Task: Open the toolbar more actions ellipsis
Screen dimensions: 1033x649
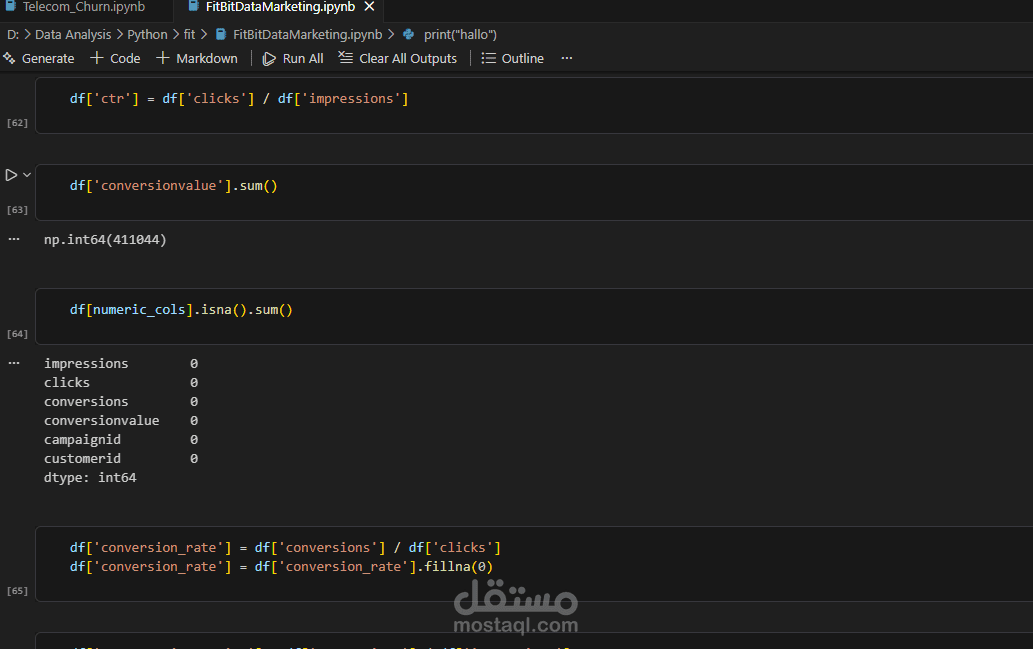Action: (567, 58)
